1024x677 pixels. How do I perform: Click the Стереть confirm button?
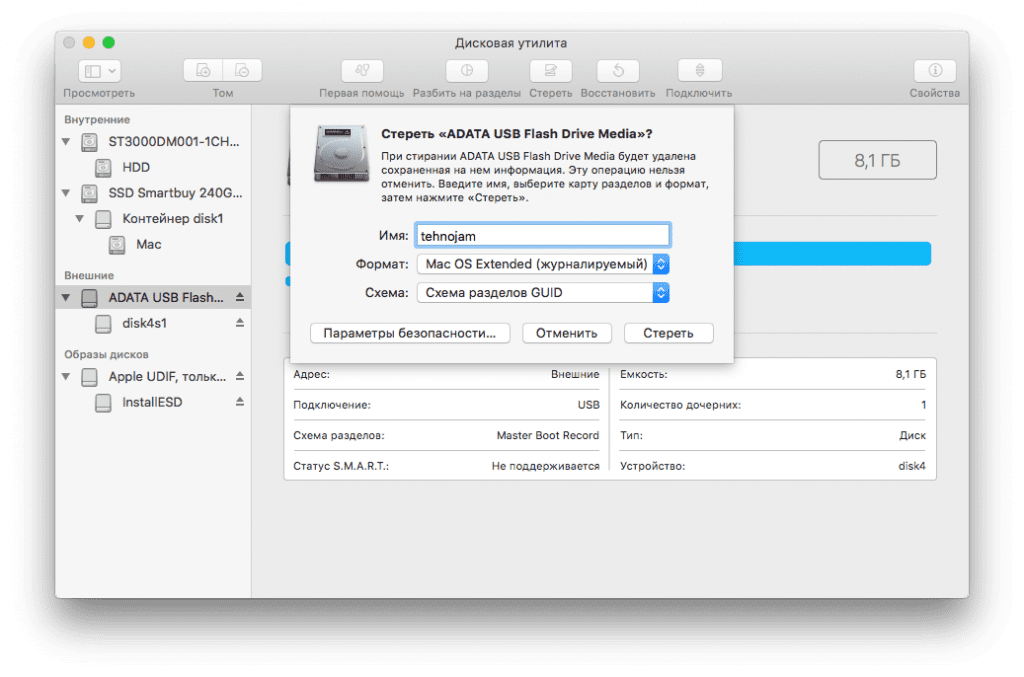[668, 333]
